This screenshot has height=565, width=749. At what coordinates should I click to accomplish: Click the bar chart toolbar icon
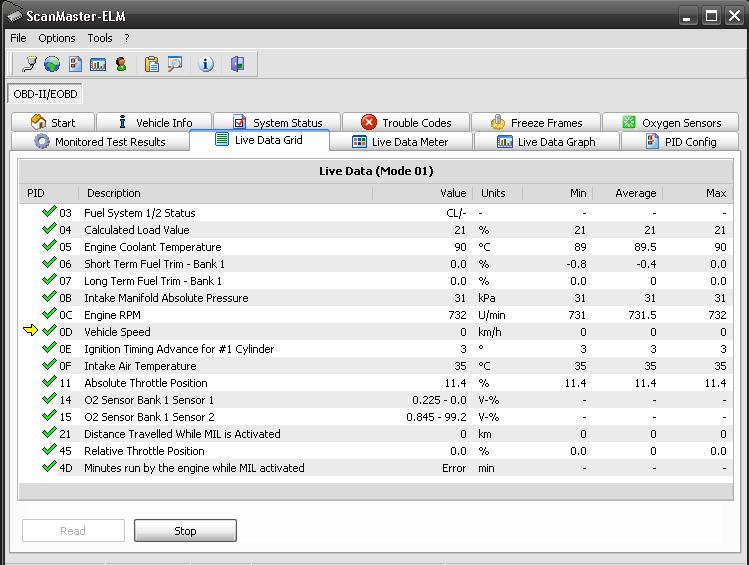point(98,64)
